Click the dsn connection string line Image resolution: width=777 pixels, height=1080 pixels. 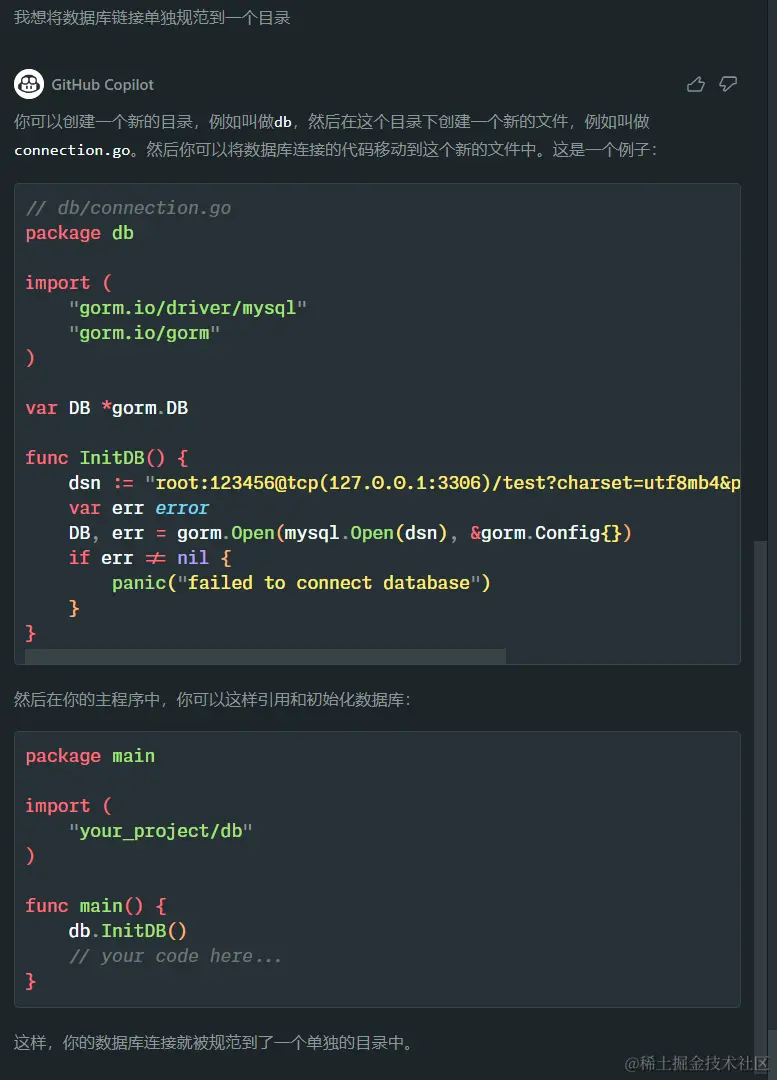point(404,483)
